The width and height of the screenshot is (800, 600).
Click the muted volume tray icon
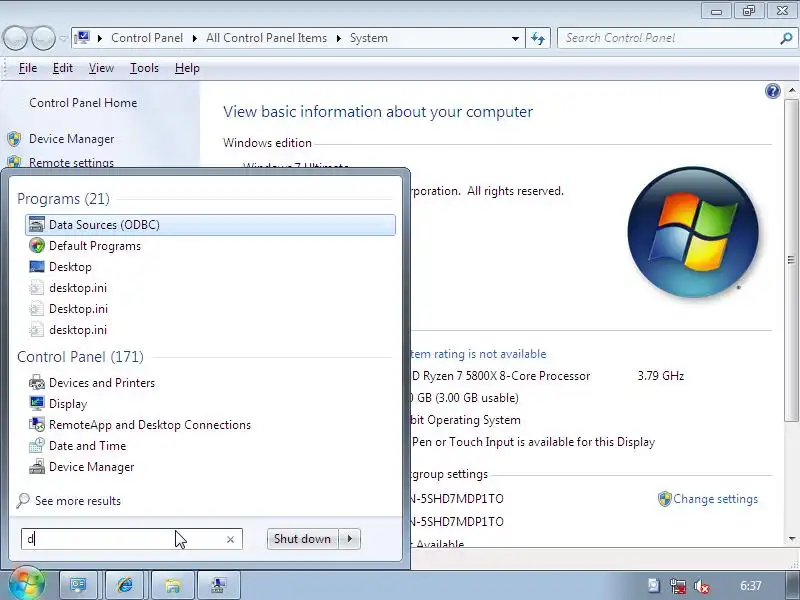click(x=702, y=586)
